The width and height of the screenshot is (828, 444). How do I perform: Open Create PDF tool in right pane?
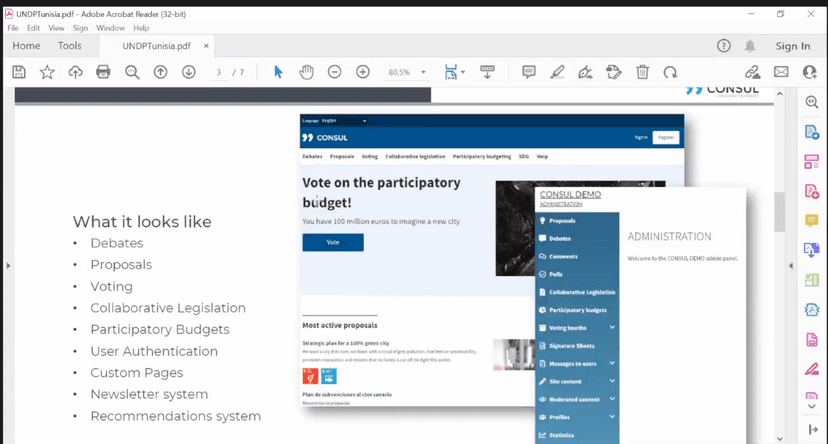tap(812, 191)
